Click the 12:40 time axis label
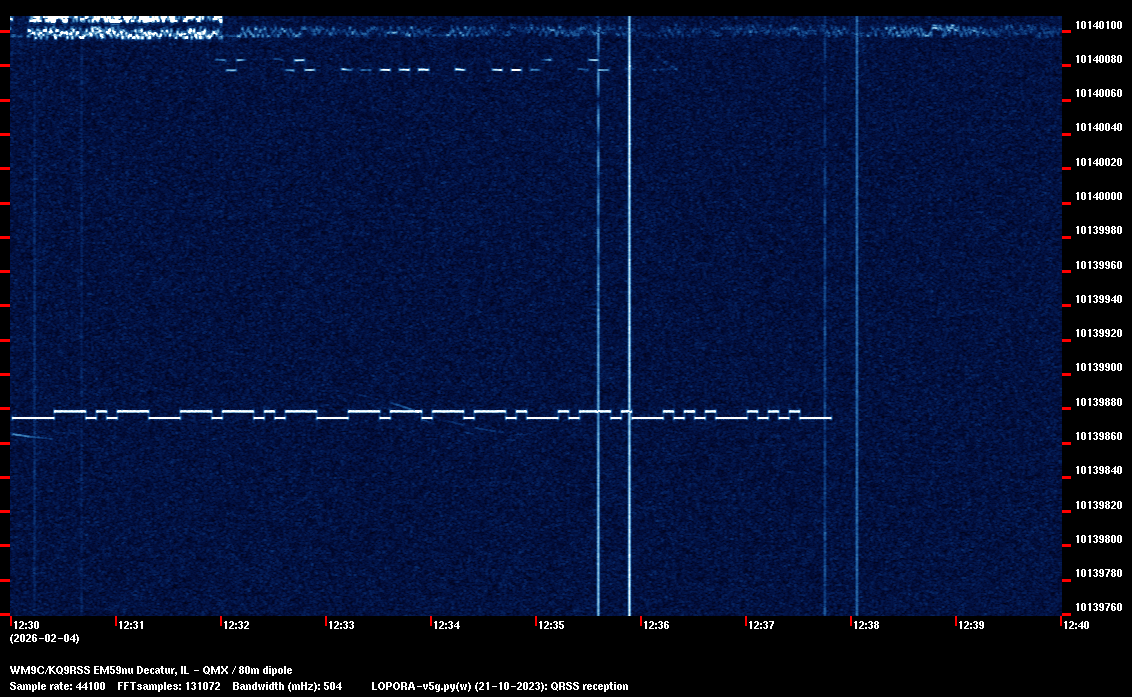The width and height of the screenshot is (1132, 697). (1076, 626)
